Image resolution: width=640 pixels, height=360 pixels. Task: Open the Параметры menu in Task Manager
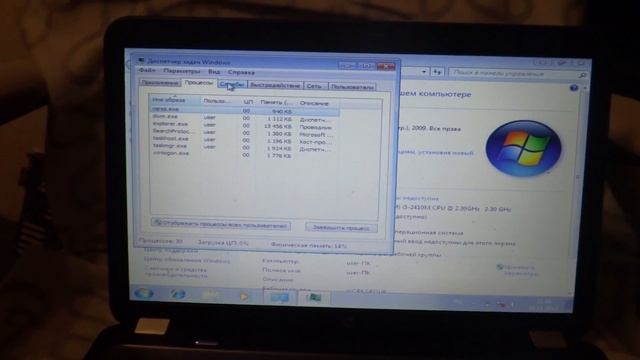[x=182, y=71]
